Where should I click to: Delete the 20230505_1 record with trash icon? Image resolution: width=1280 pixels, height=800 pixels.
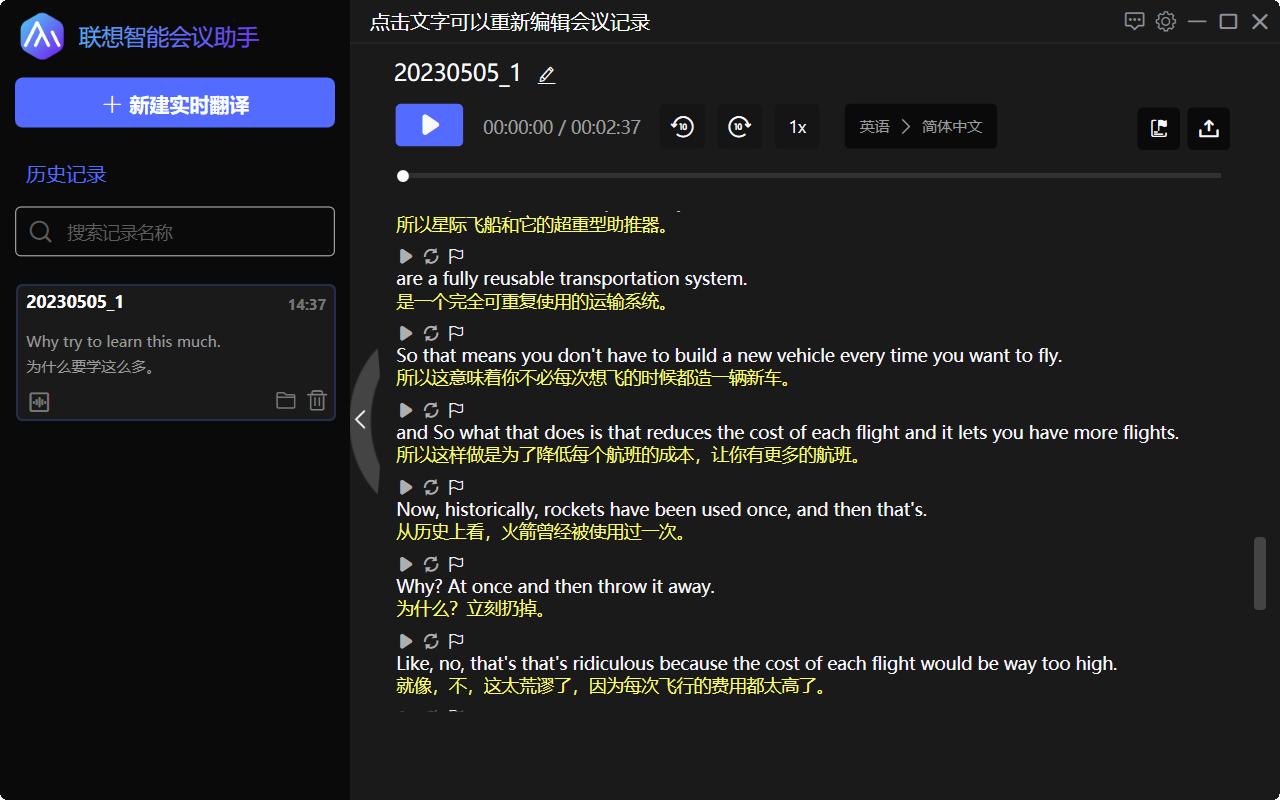pos(317,401)
